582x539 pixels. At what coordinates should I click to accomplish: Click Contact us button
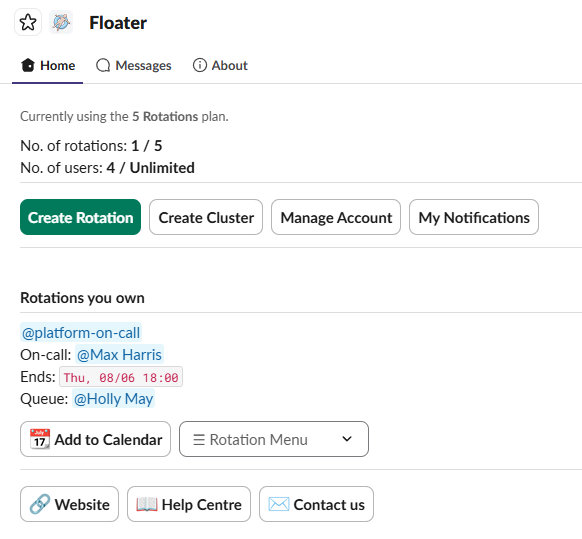point(317,504)
